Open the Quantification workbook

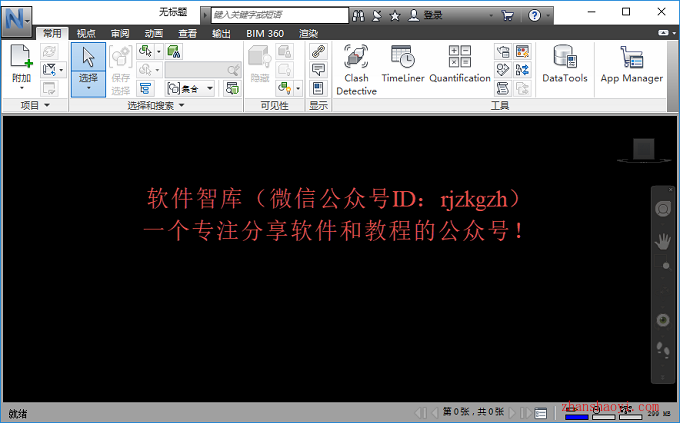[x=460, y=63]
